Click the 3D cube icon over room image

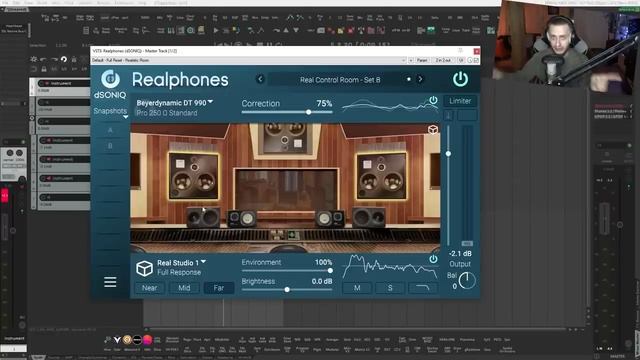[x=433, y=130]
